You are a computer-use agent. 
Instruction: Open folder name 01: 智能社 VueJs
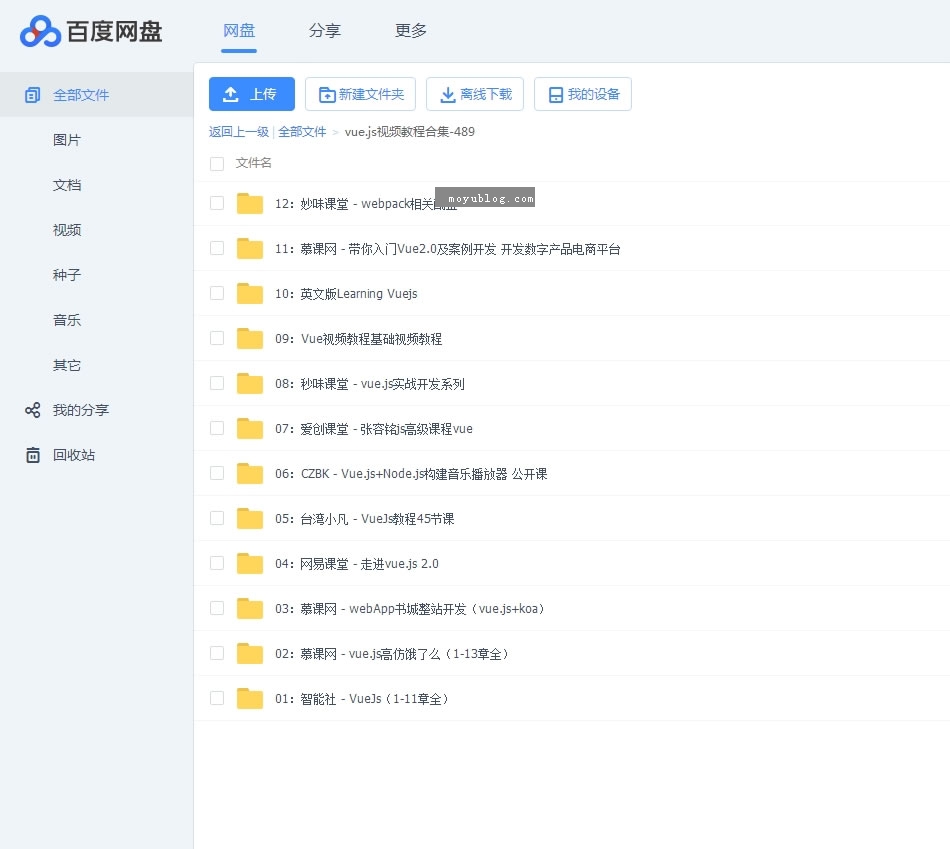[x=362, y=699]
